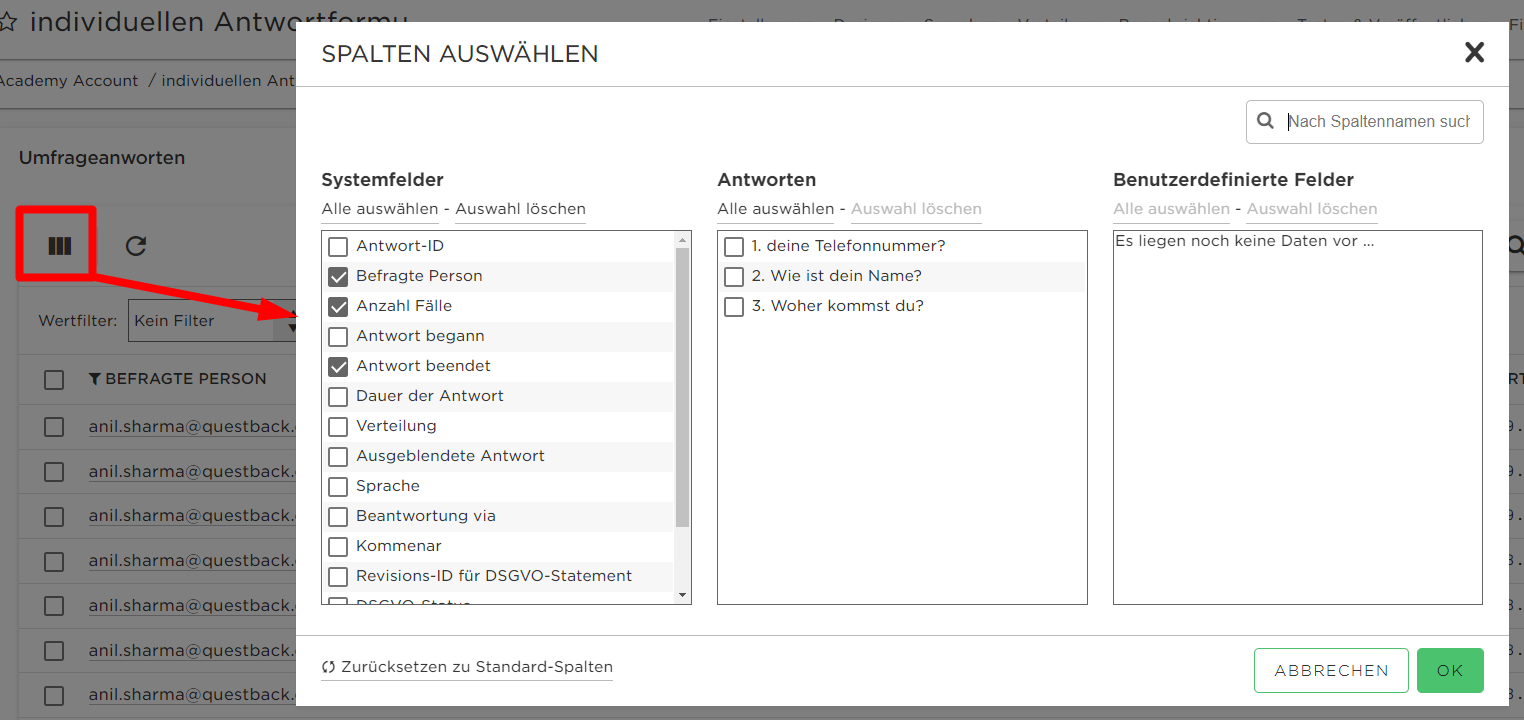Uncheck Anzahl Fälle checkbox
The image size is (1524, 720).
[x=338, y=307]
